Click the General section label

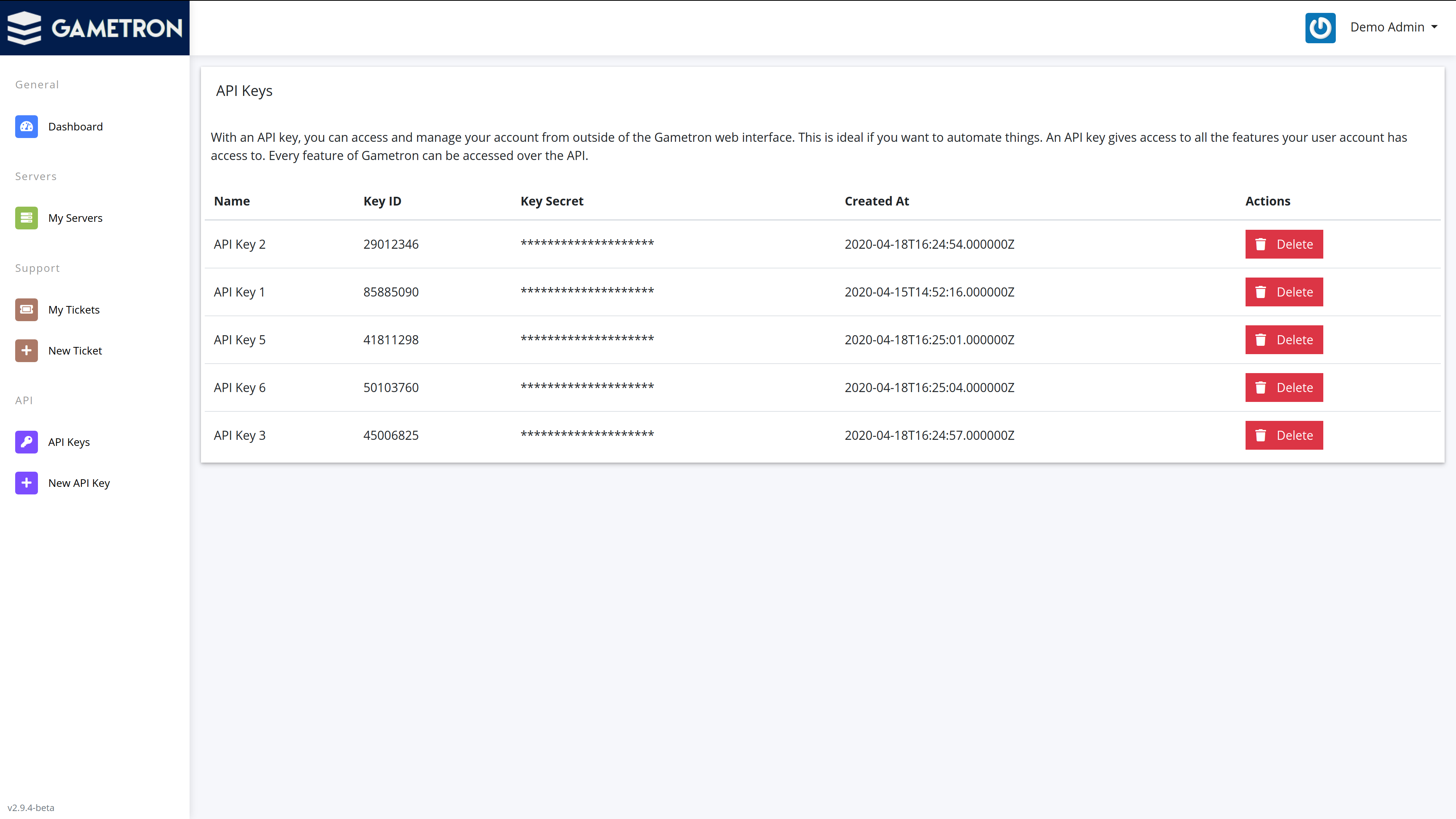37,84
